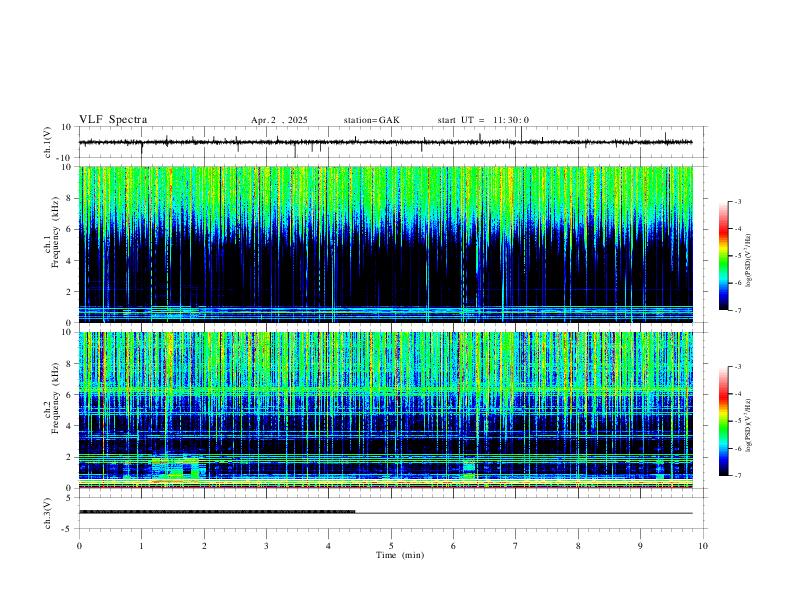
Task: Click the ch.1 colorbar 'log(PSD)' label
Action: (x=749, y=261)
